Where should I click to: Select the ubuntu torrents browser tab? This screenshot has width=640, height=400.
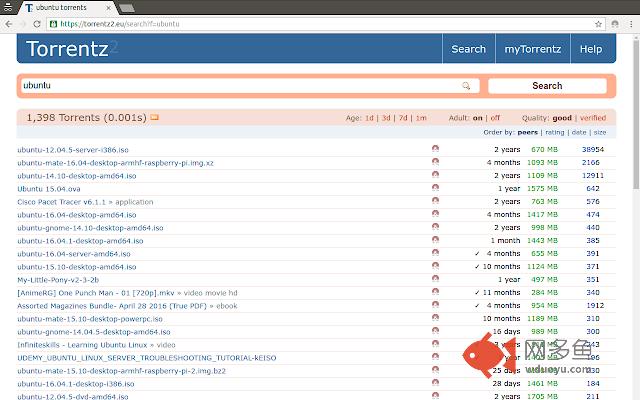pyautogui.click(x=65, y=8)
